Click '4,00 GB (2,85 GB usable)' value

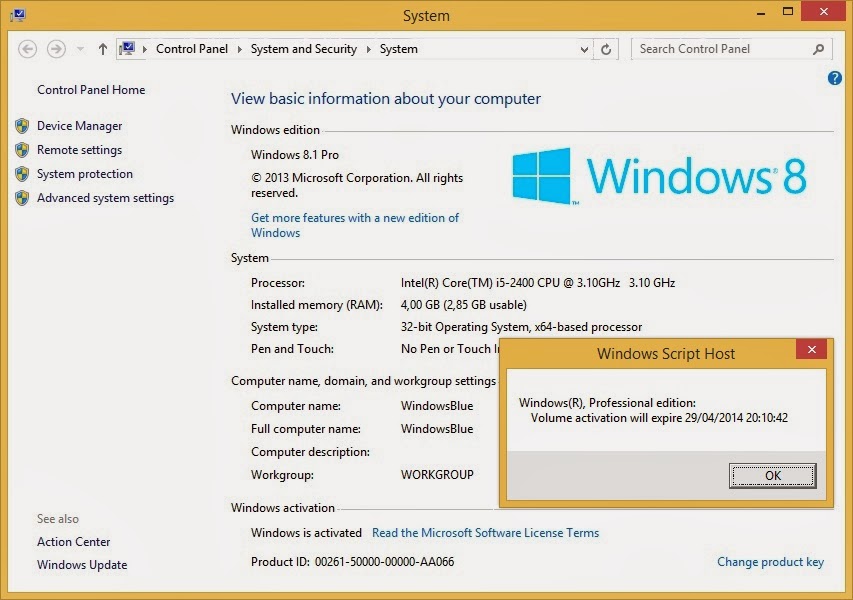[463, 305]
